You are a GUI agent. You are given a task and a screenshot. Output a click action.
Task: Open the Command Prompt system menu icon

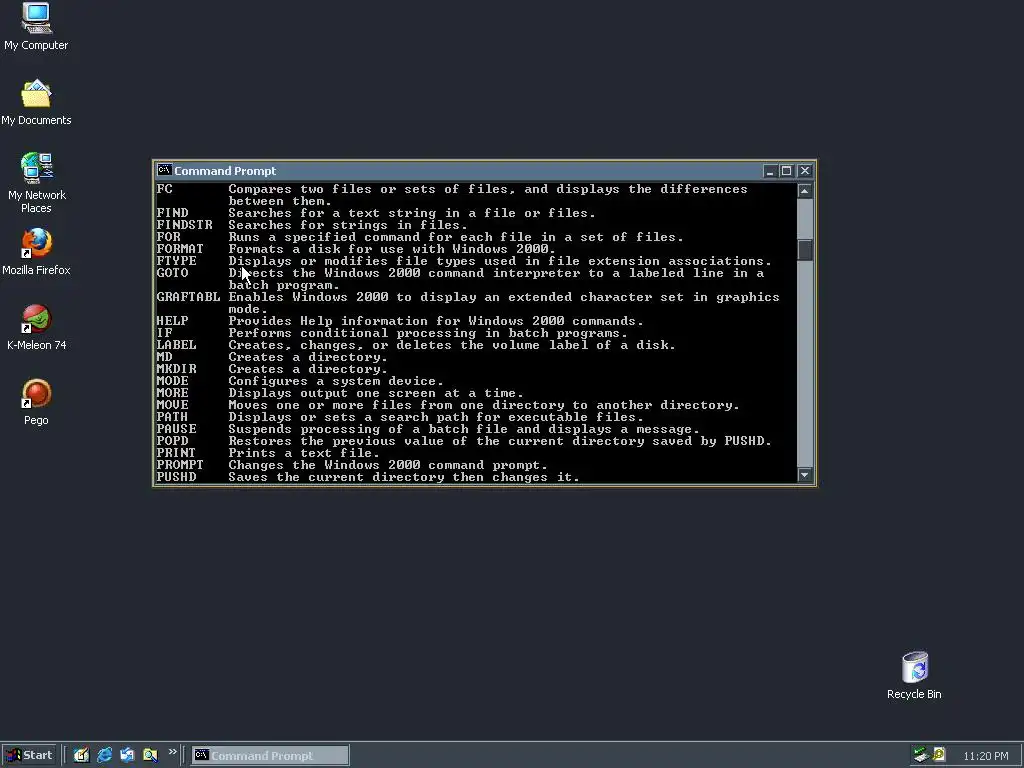164,170
